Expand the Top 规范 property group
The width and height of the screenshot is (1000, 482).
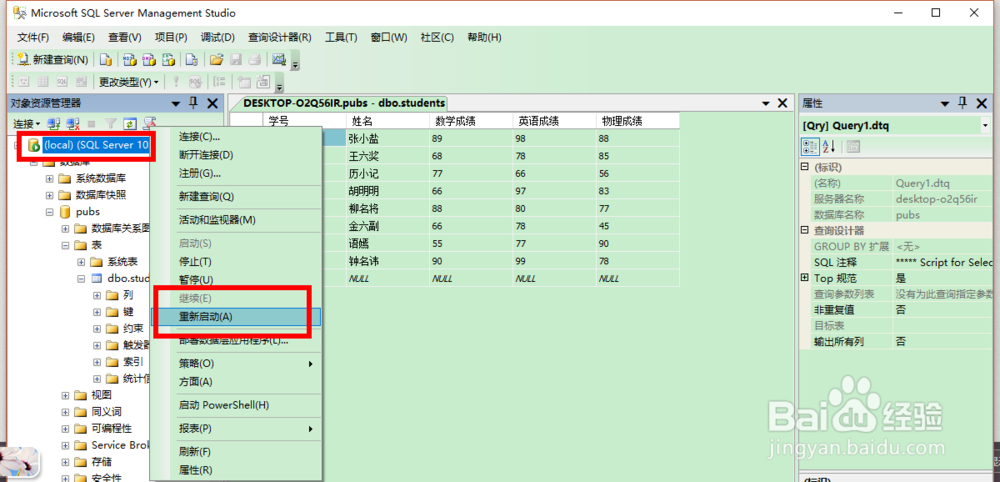click(805, 278)
